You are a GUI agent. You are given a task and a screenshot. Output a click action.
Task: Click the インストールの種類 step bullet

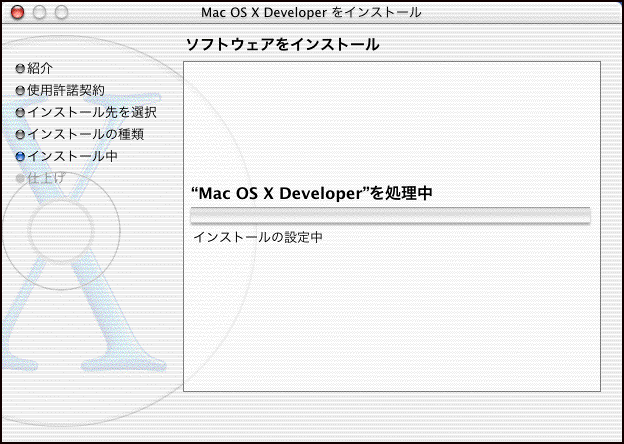coord(20,134)
